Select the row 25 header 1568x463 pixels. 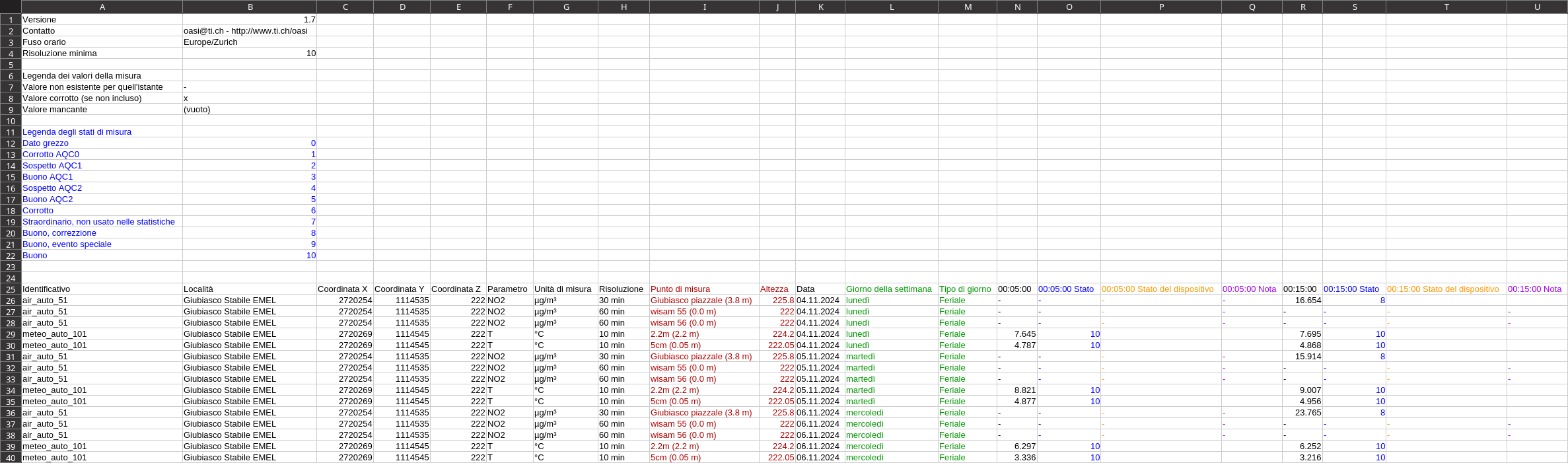click(x=11, y=289)
